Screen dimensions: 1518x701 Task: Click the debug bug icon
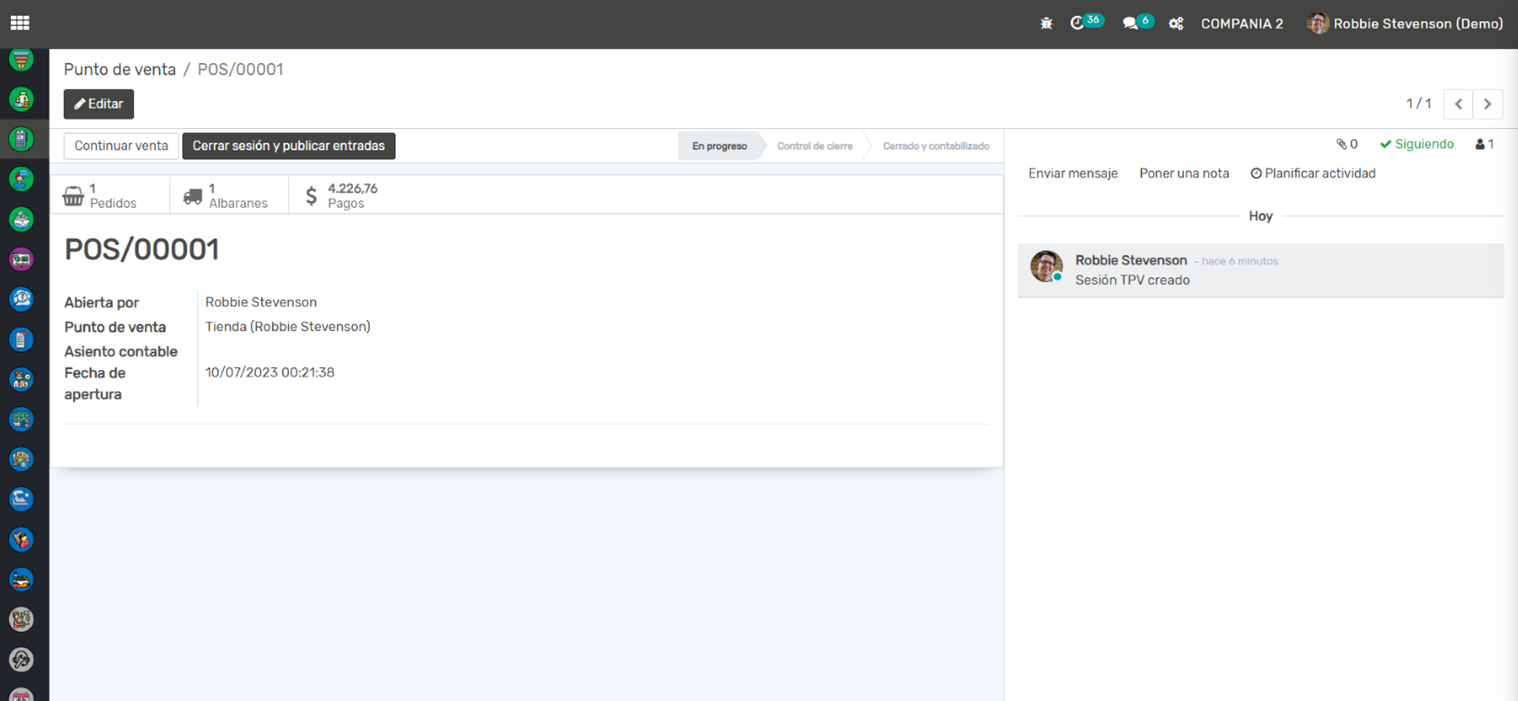(1046, 23)
